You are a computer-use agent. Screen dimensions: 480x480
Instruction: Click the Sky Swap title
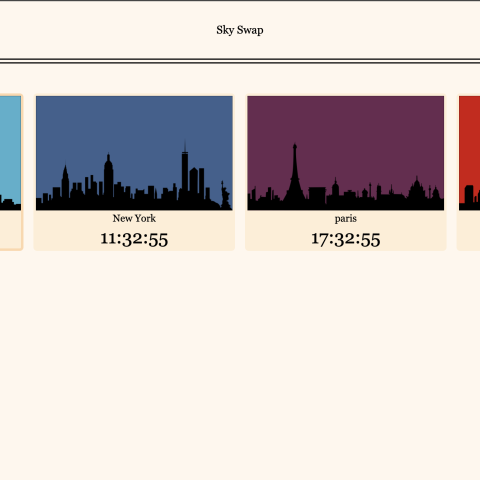[240, 30]
